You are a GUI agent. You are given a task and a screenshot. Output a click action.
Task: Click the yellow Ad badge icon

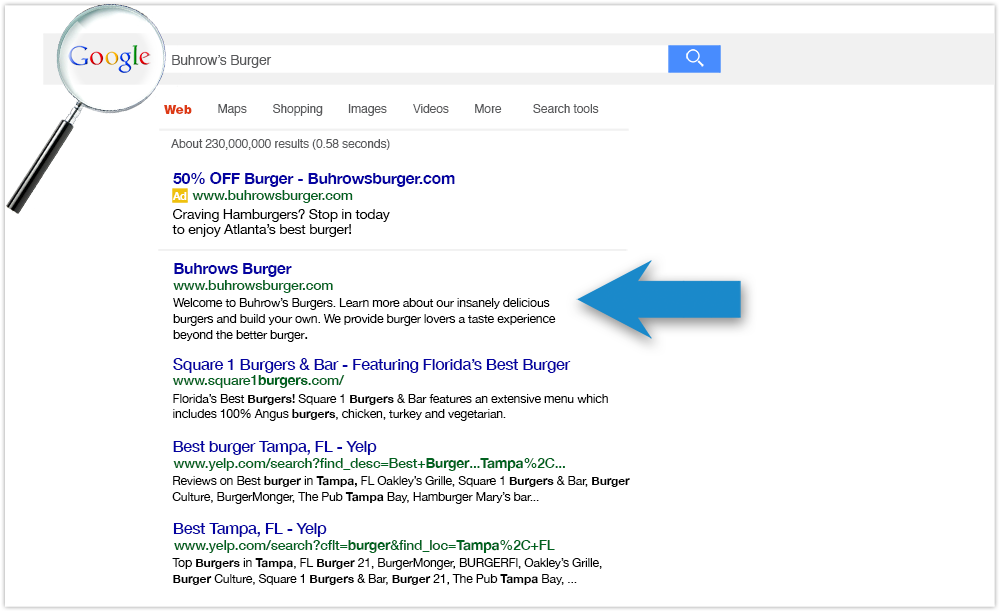[x=180, y=196]
